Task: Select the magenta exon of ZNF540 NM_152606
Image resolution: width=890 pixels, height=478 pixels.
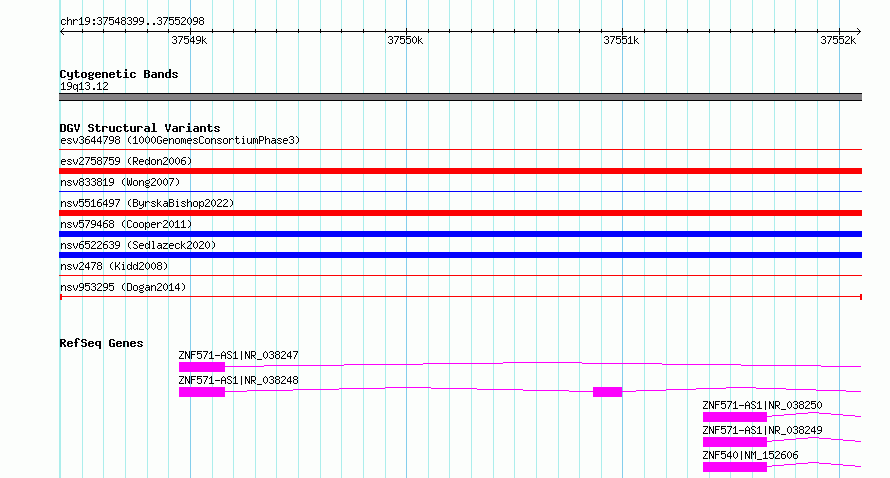Action: tap(735, 467)
